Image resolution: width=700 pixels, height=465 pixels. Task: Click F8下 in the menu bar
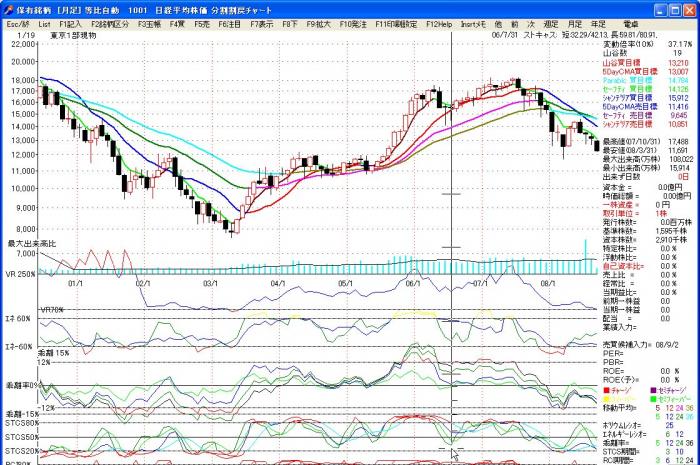tap(290, 24)
